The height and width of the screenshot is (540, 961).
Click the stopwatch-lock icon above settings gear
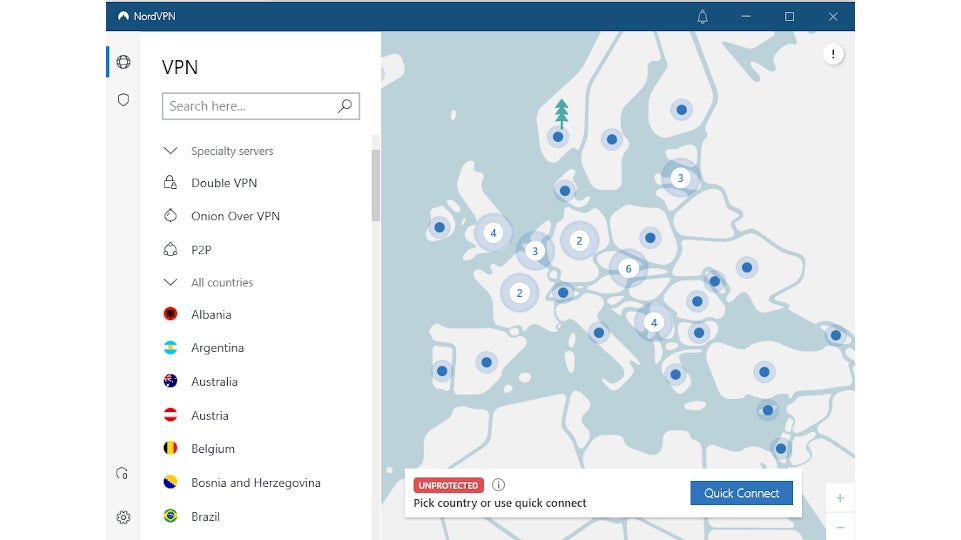tap(122, 473)
